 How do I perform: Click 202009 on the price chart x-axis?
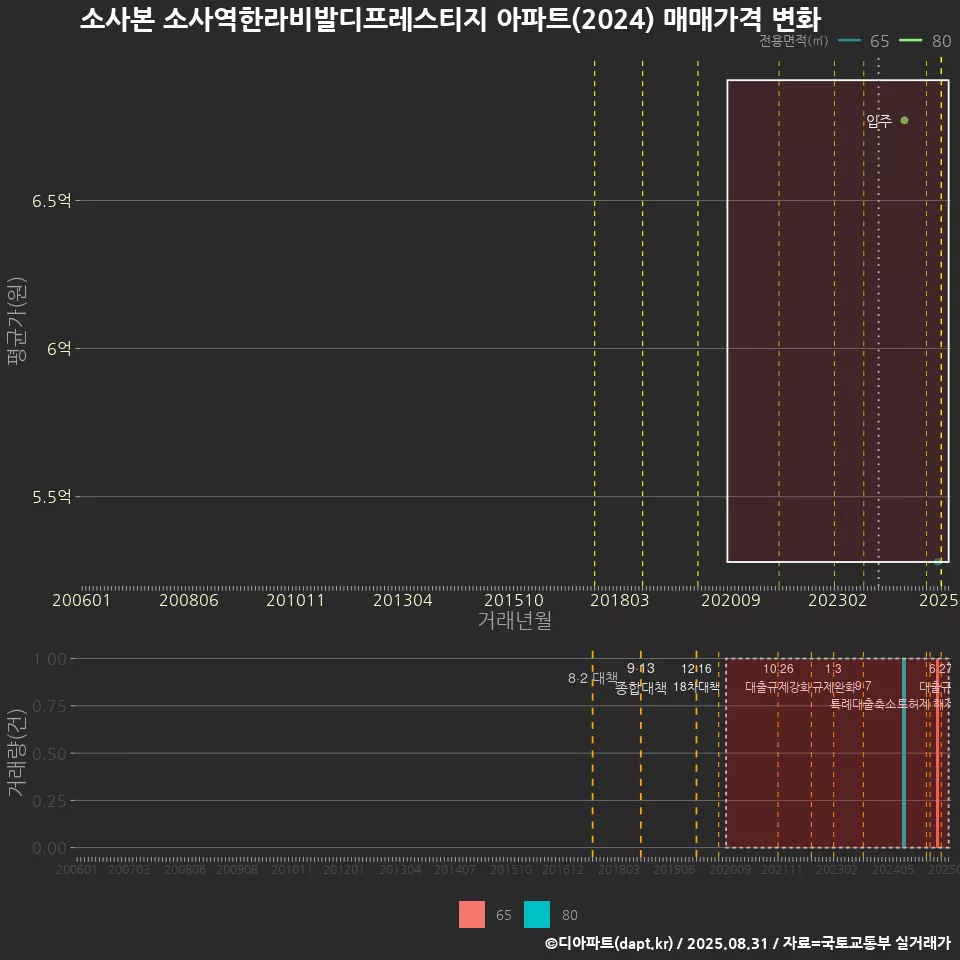[730, 600]
